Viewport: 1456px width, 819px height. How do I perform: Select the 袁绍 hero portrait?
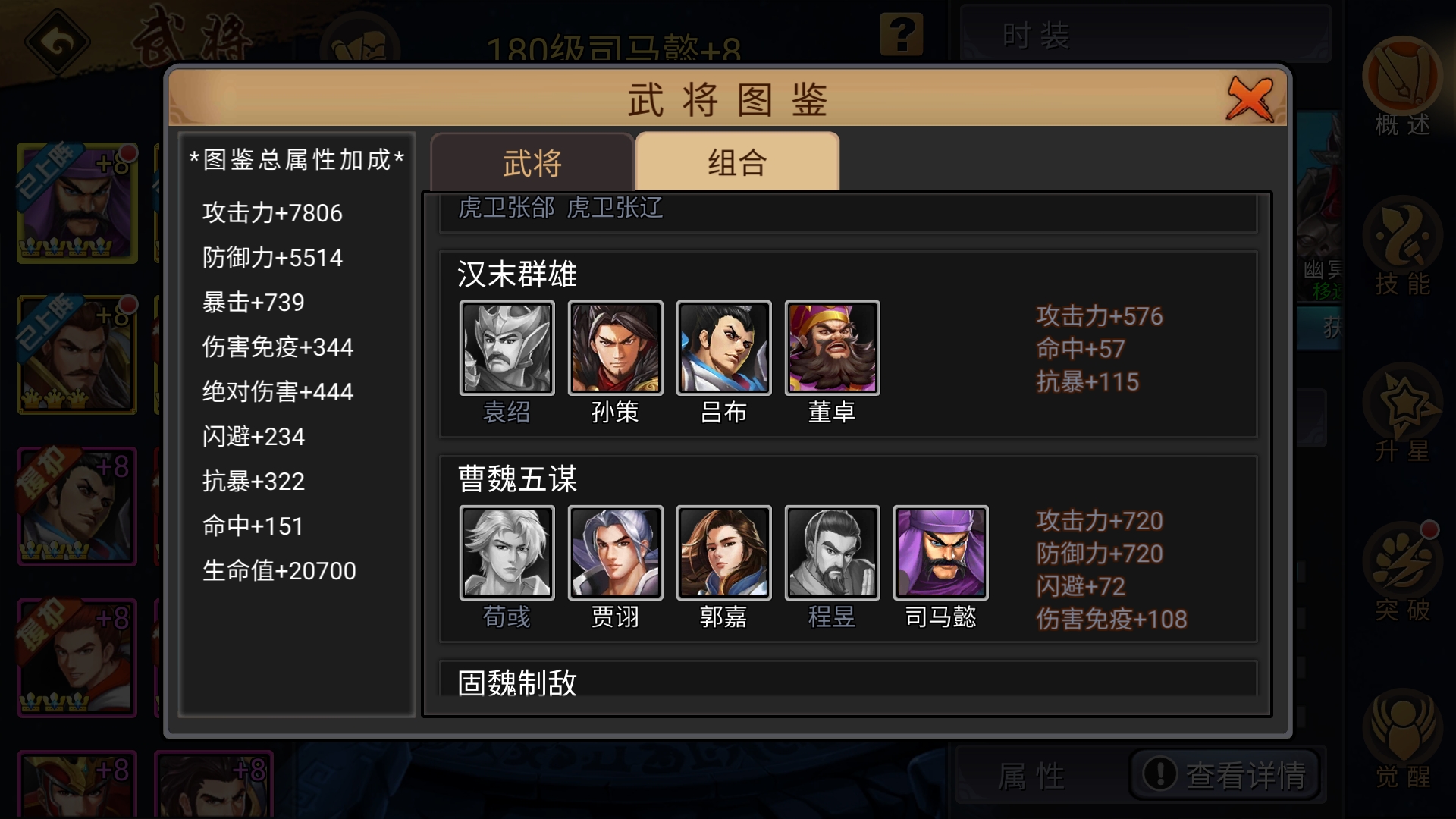(507, 348)
